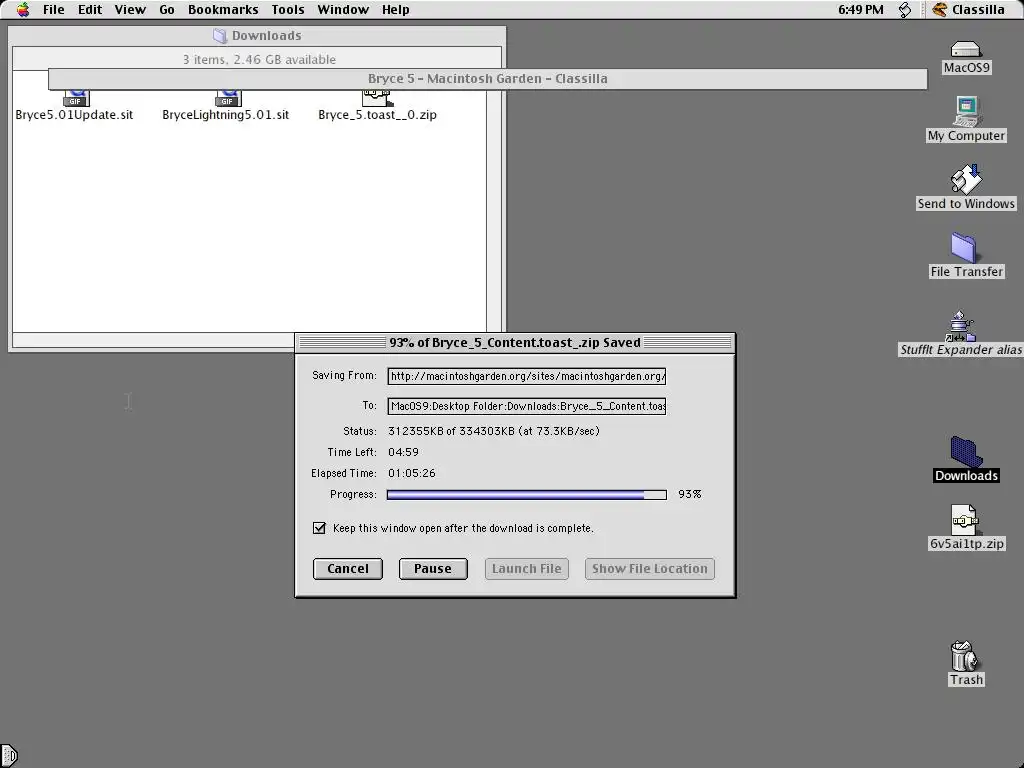
Task: Open the File menu
Action: pos(54,10)
